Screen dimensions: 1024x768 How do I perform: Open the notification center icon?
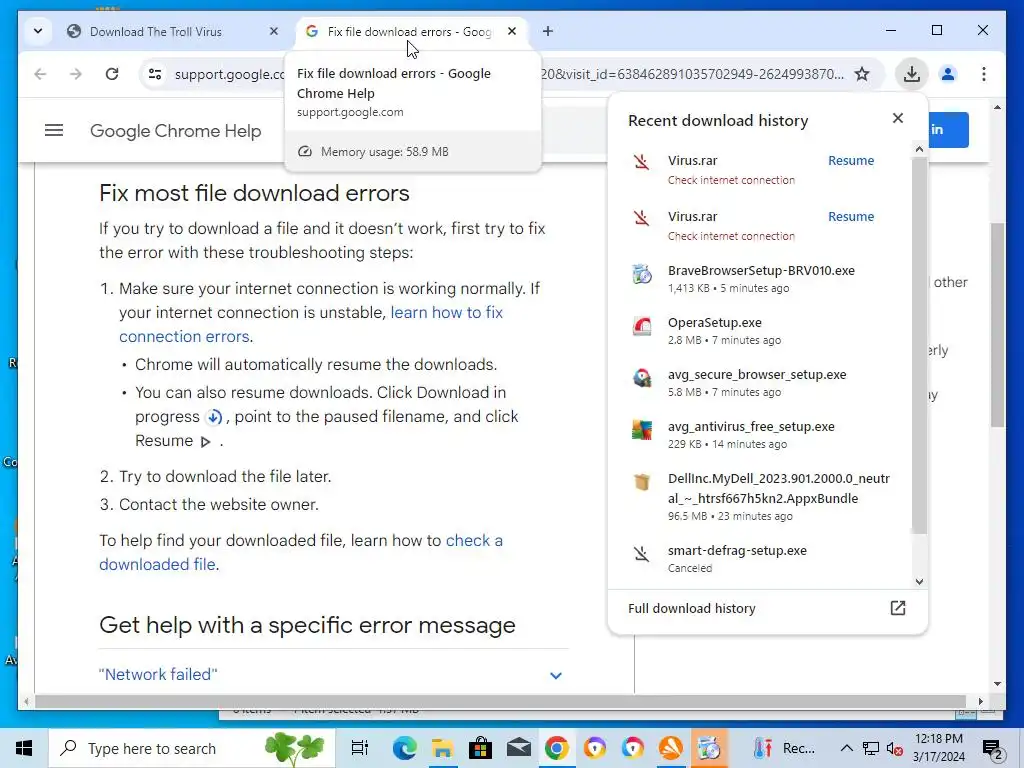(992, 750)
